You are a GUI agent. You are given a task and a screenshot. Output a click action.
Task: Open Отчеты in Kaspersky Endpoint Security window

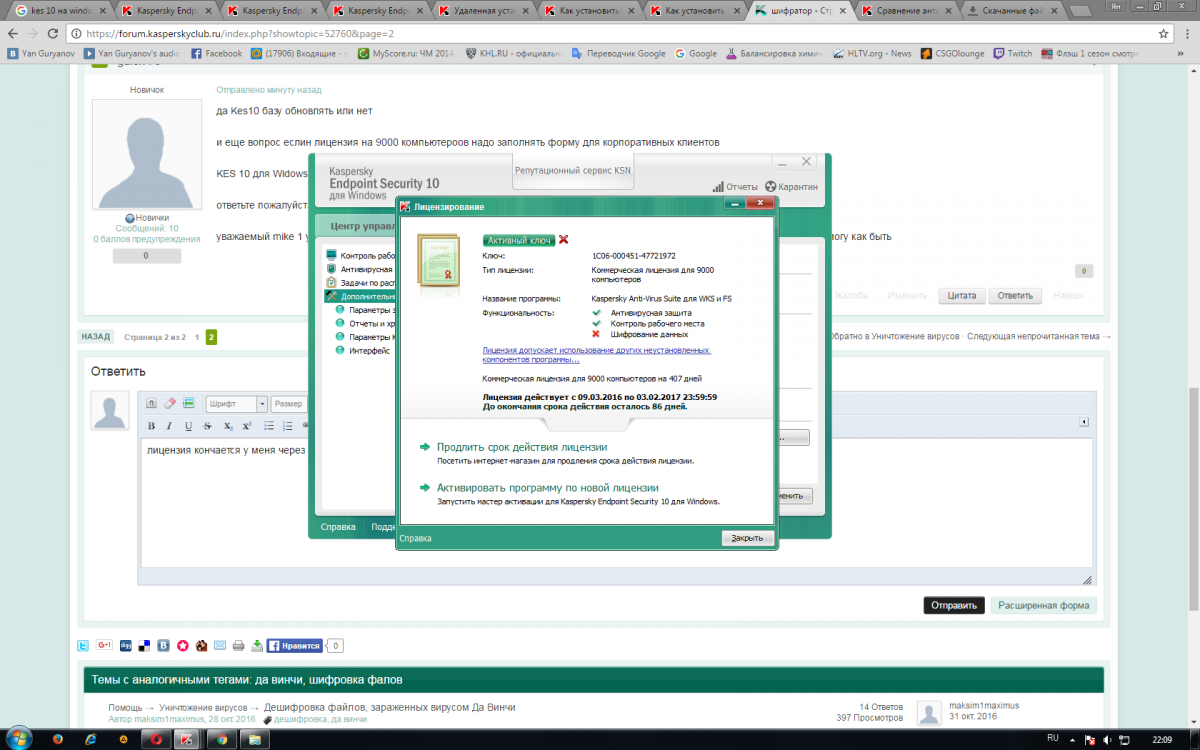[x=735, y=187]
